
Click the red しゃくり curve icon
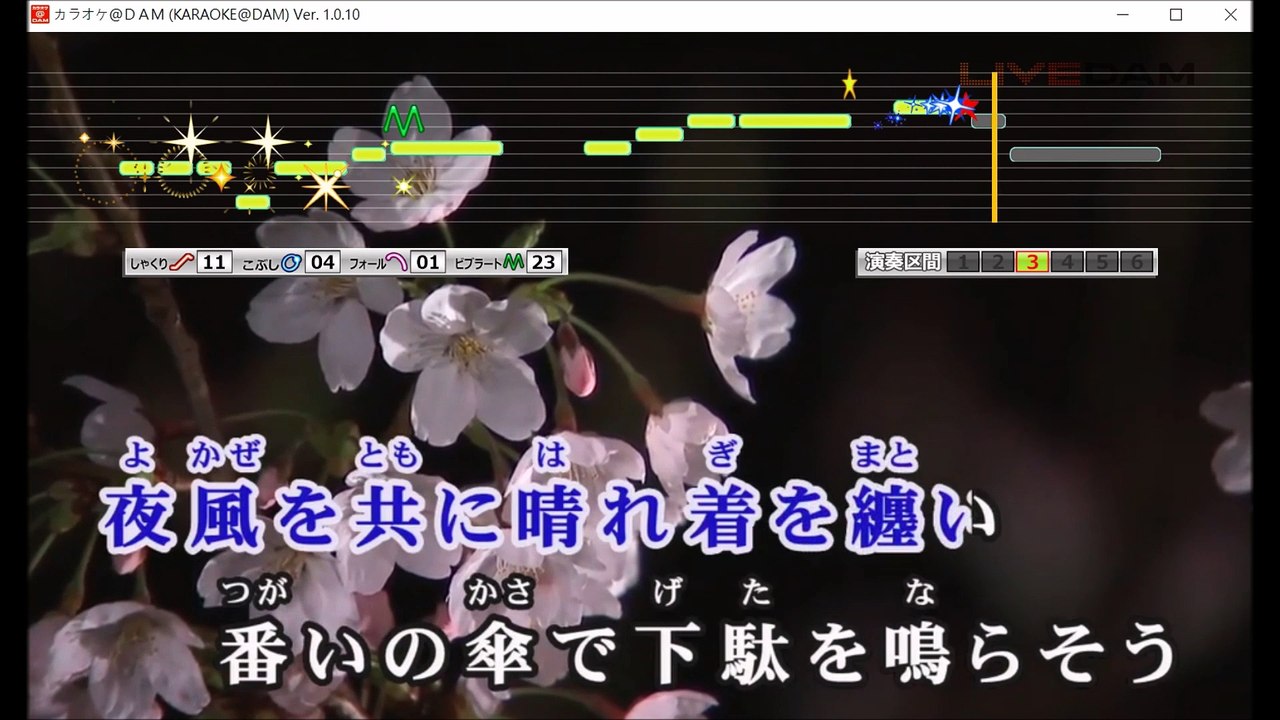(x=181, y=263)
